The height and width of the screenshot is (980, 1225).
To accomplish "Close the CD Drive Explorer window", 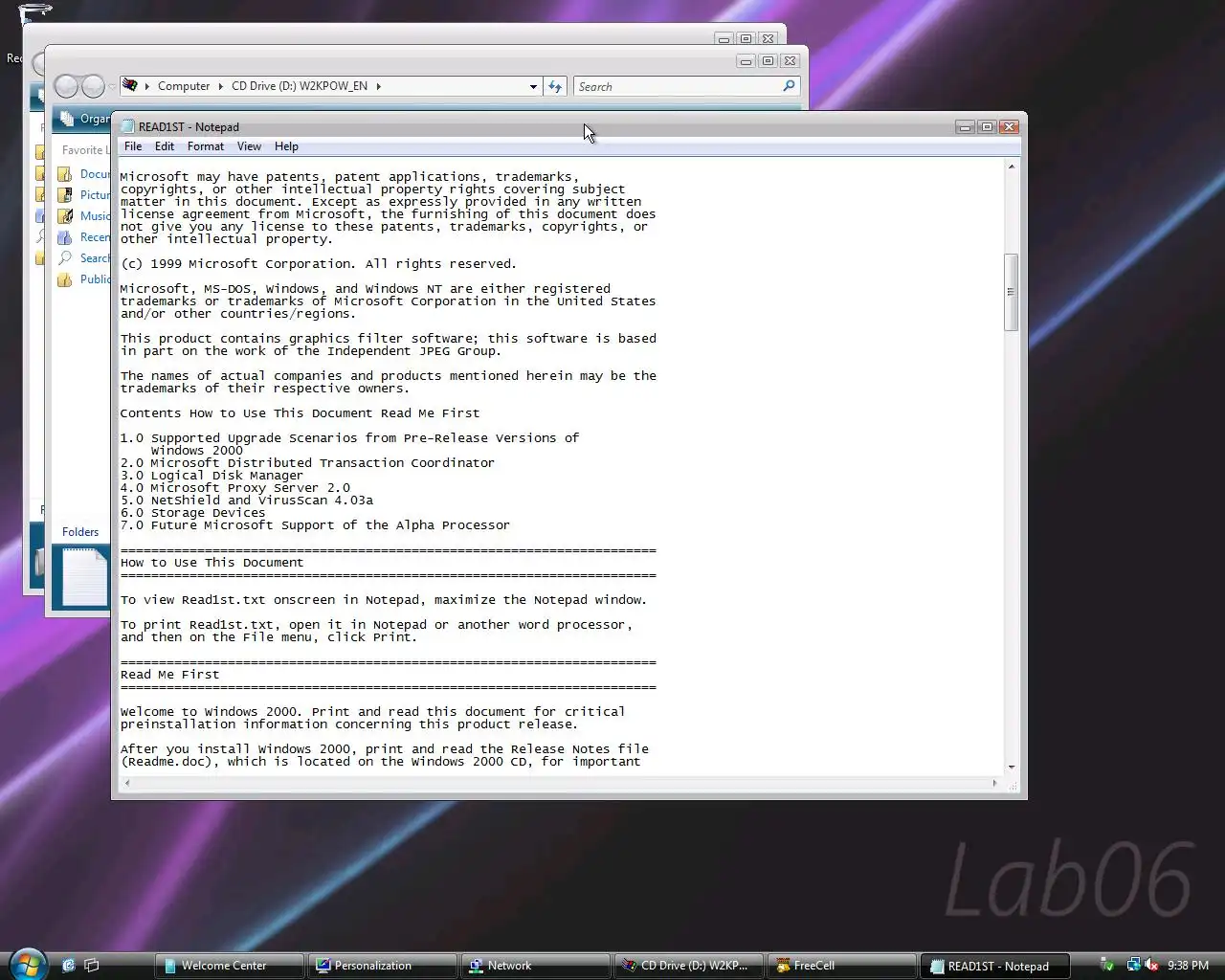I will click(x=790, y=61).
